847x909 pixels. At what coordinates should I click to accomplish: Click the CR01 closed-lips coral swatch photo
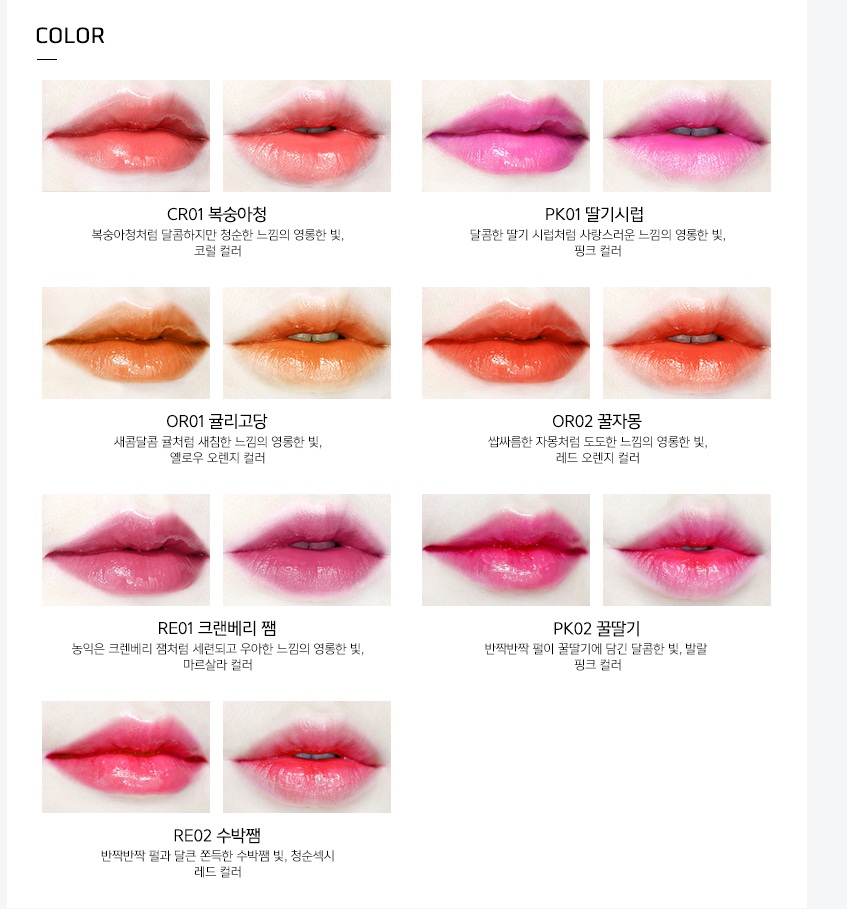coord(126,136)
